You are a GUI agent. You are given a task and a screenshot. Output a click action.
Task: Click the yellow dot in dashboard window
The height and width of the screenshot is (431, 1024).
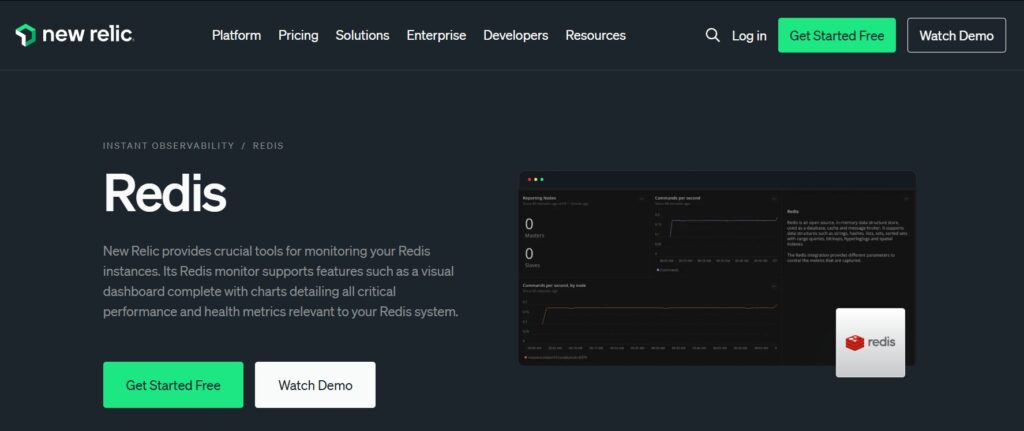[x=535, y=179]
